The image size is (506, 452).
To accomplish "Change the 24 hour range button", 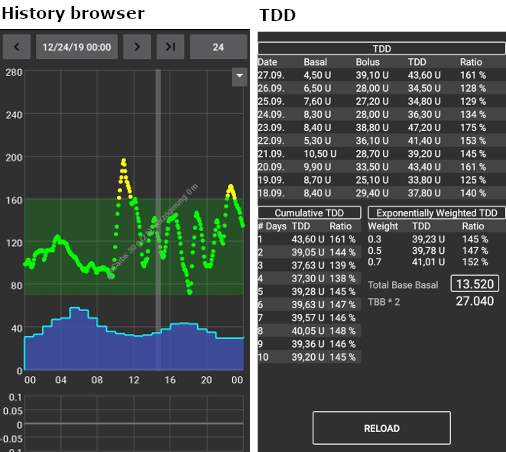I will [x=218, y=47].
